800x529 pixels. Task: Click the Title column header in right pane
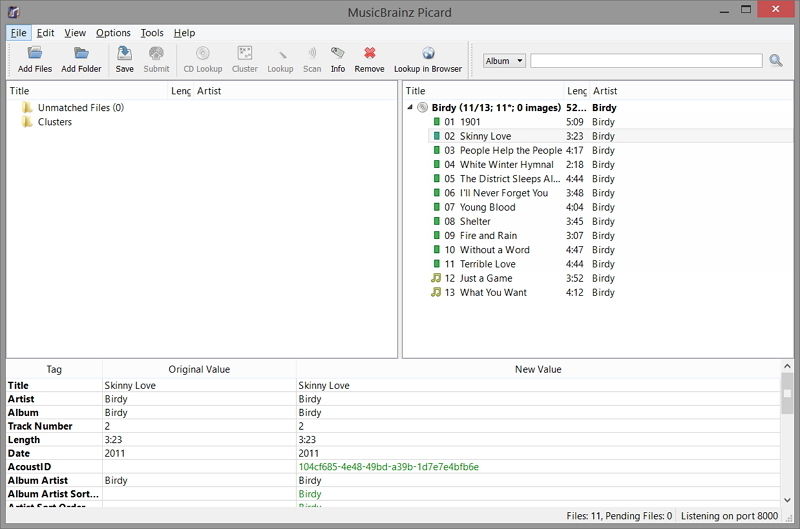pos(483,91)
